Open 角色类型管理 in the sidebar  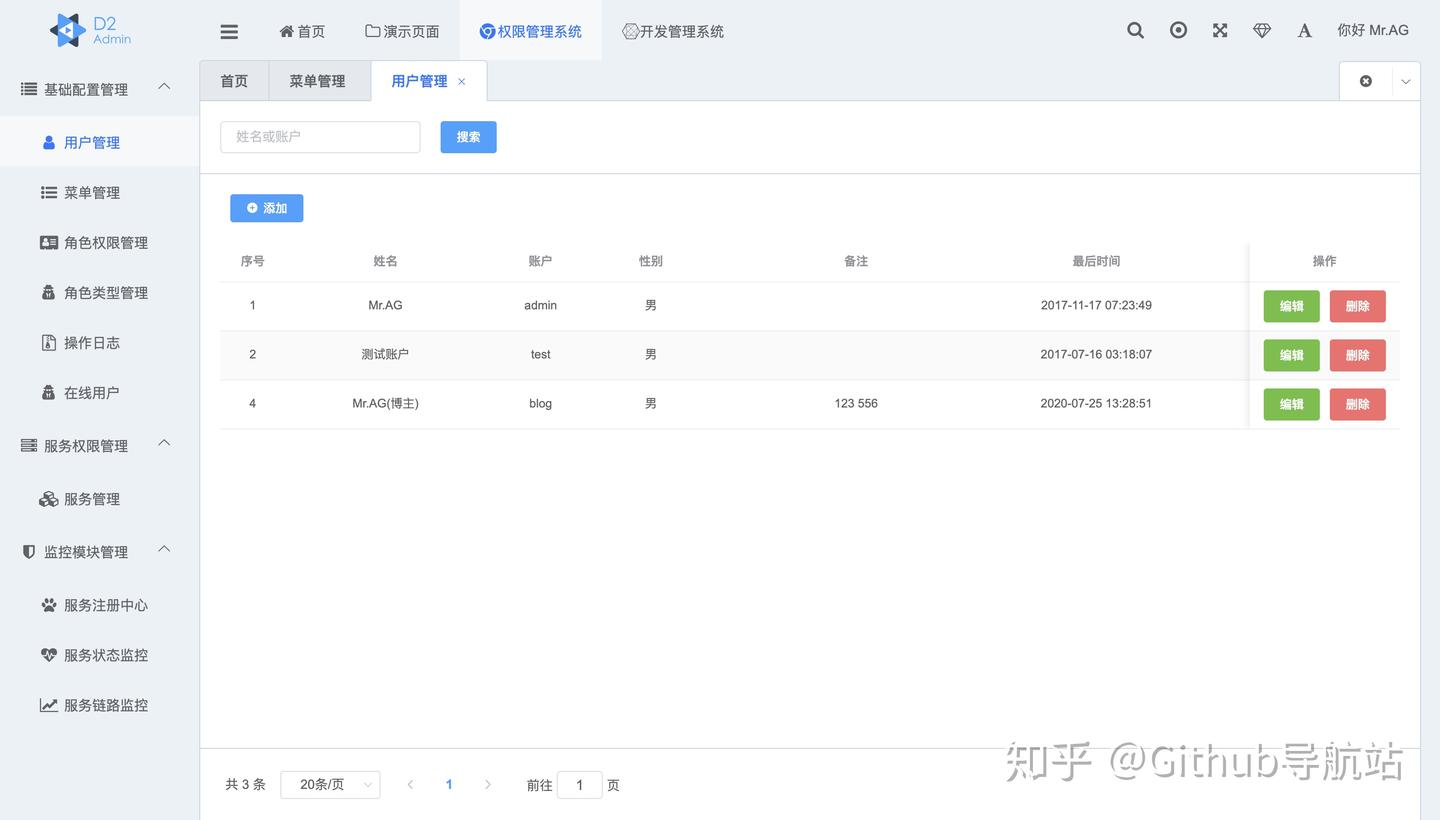pos(100,292)
